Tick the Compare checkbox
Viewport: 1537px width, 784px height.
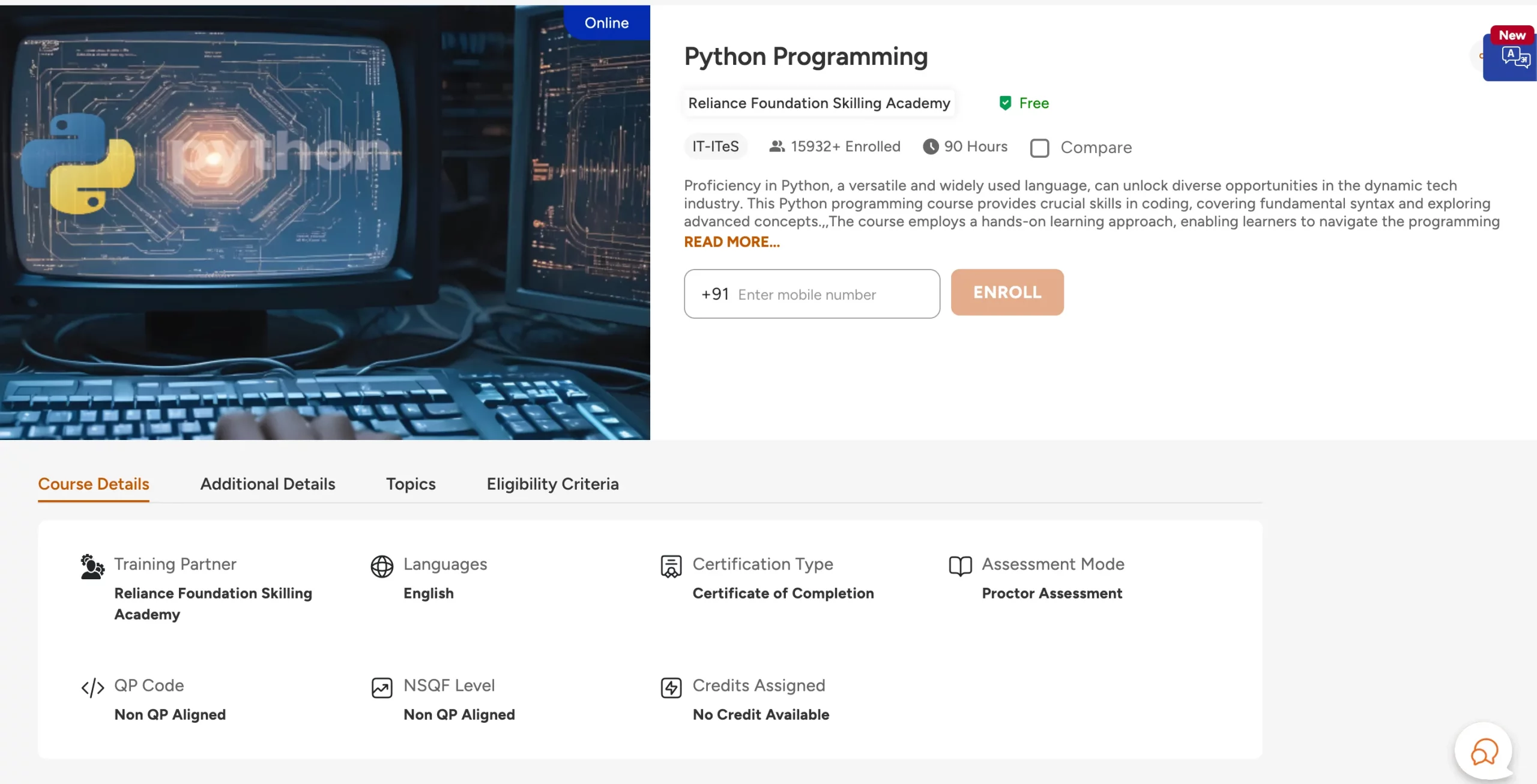[1040, 148]
